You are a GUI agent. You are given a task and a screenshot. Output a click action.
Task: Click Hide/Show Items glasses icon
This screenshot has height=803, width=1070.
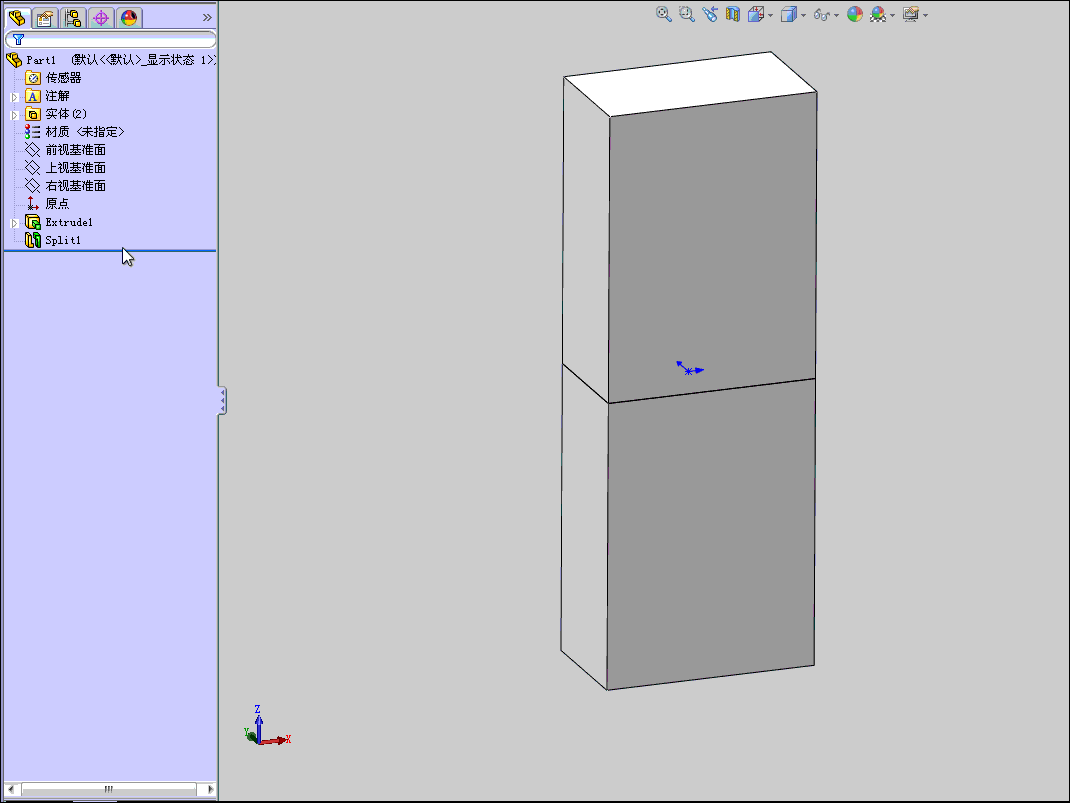(822, 15)
